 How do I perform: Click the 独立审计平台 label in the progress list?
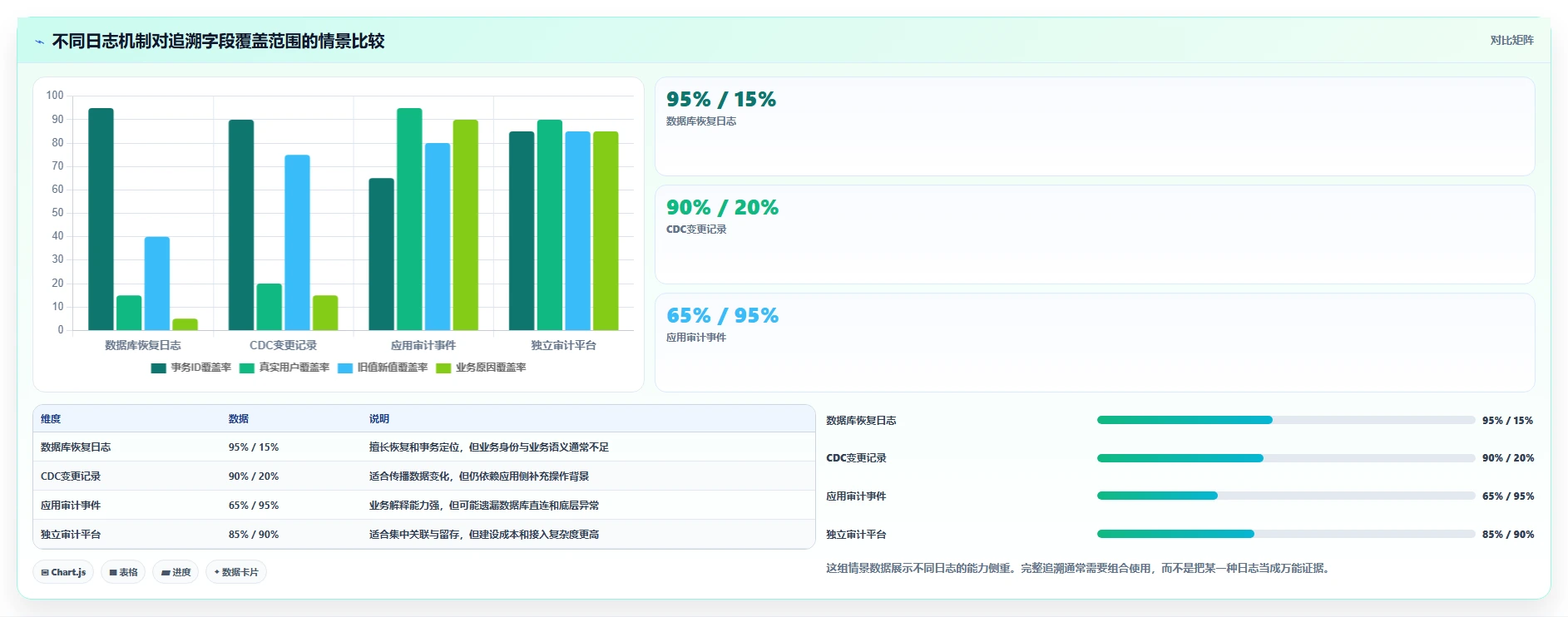tap(856, 535)
